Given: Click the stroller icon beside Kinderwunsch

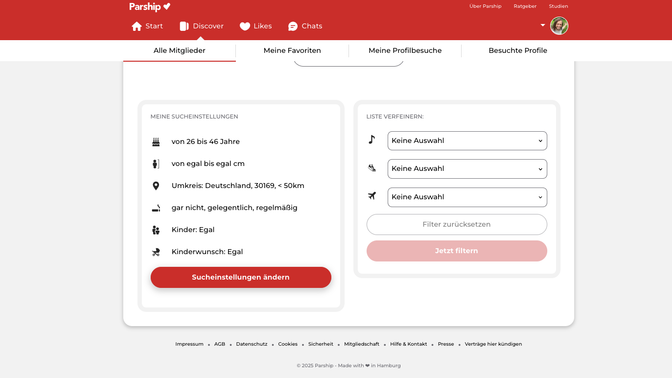Looking at the screenshot, I should pyautogui.click(x=156, y=252).
